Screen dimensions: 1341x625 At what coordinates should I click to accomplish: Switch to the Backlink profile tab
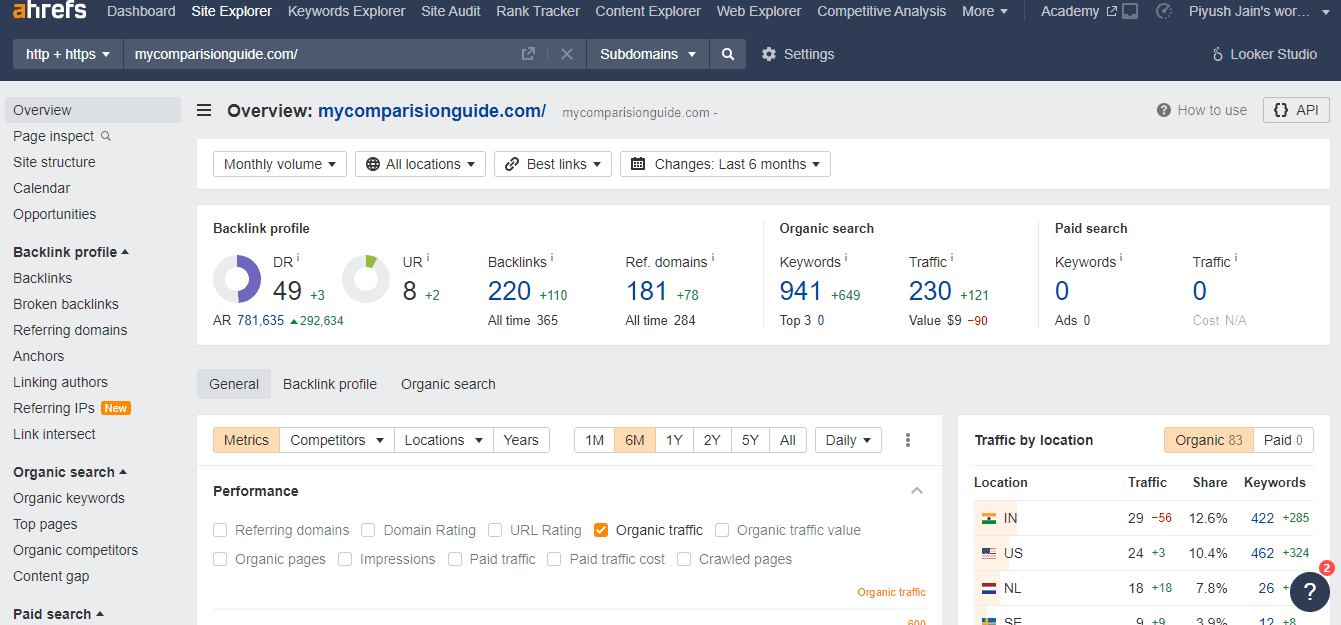(x=330, y=384)
